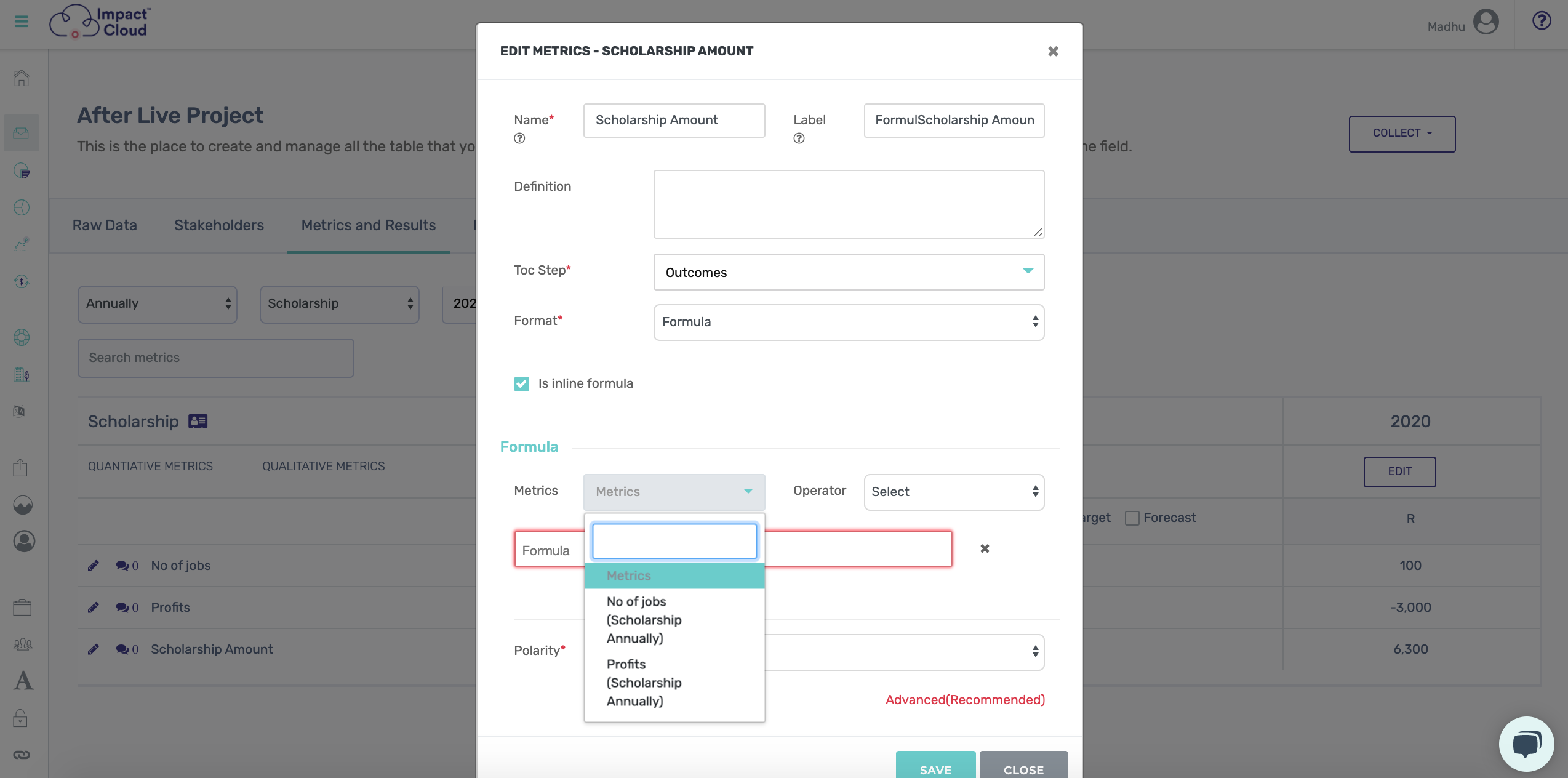Open the Toc Step Outcomes dropdown
This screenshot has height=778, width=1568.
[849, 272]
